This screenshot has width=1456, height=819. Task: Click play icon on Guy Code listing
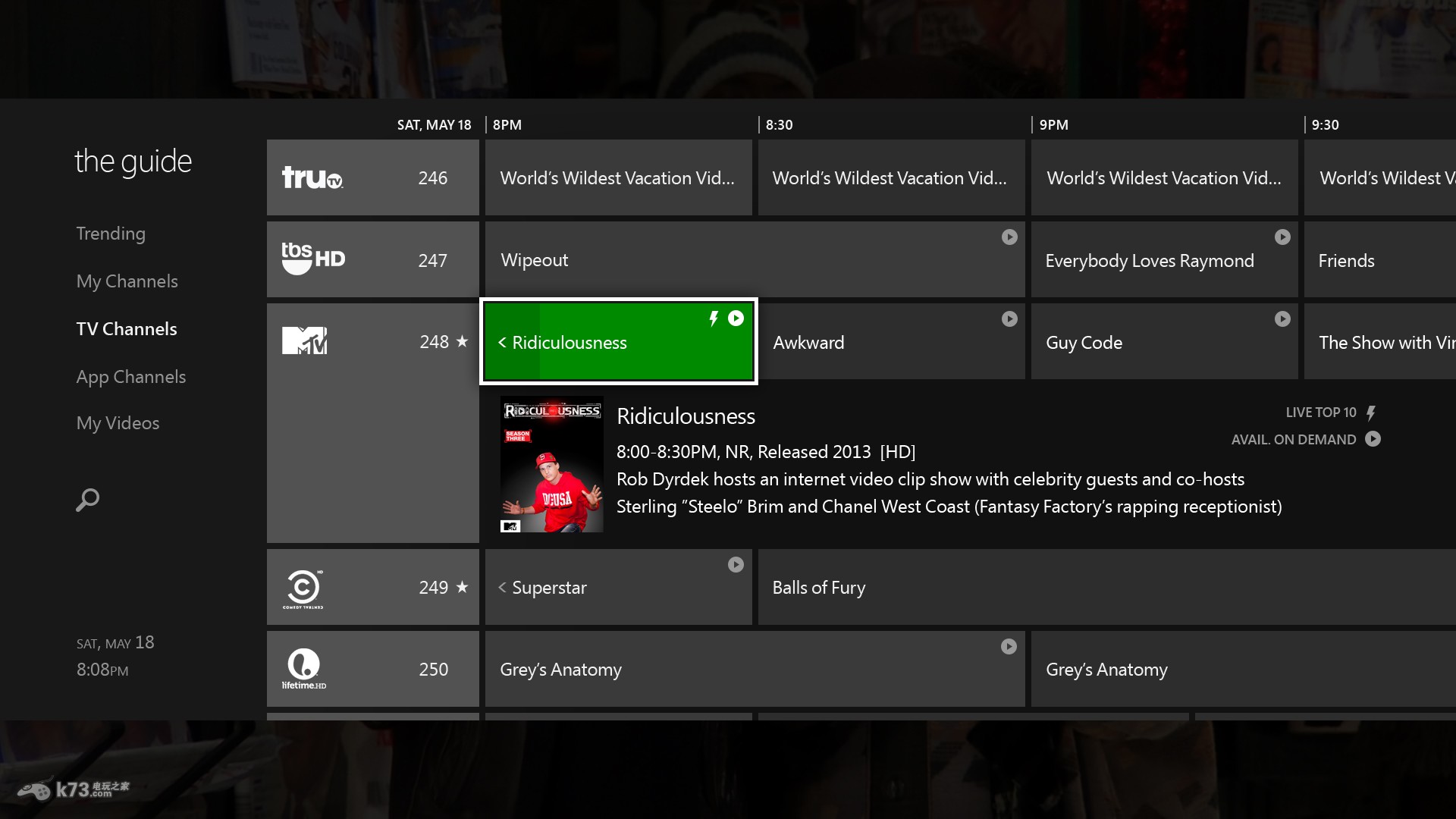1282,319
